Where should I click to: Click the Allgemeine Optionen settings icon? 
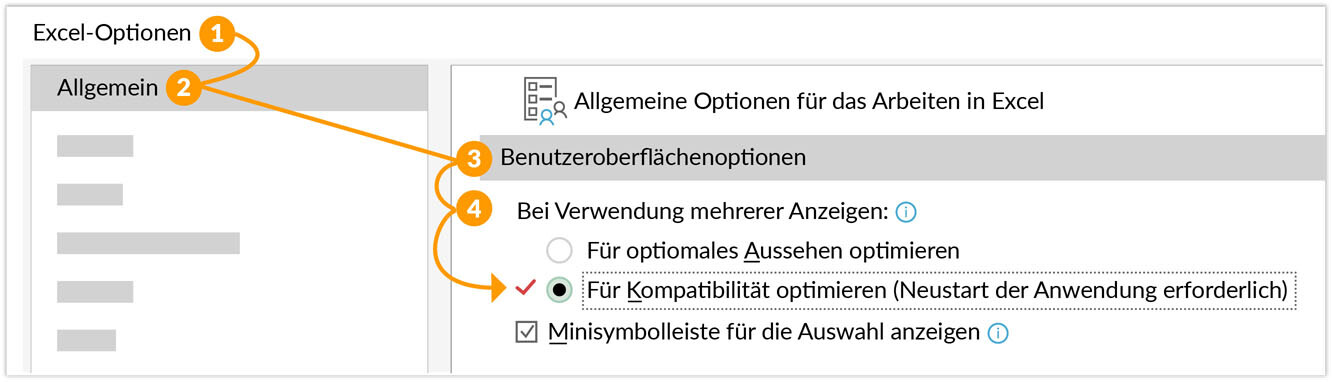click(x=545, y=101)
